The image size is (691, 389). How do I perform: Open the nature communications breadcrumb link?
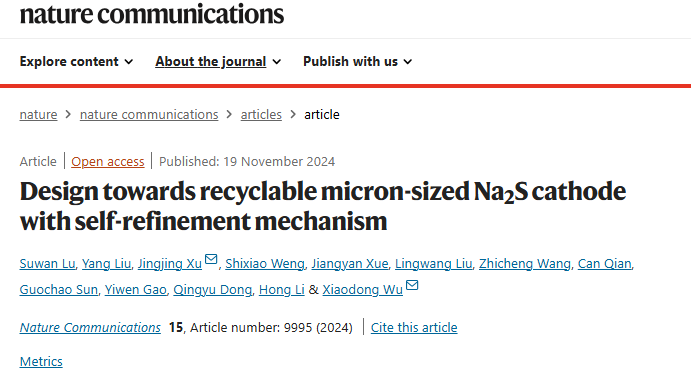point(149,115)
